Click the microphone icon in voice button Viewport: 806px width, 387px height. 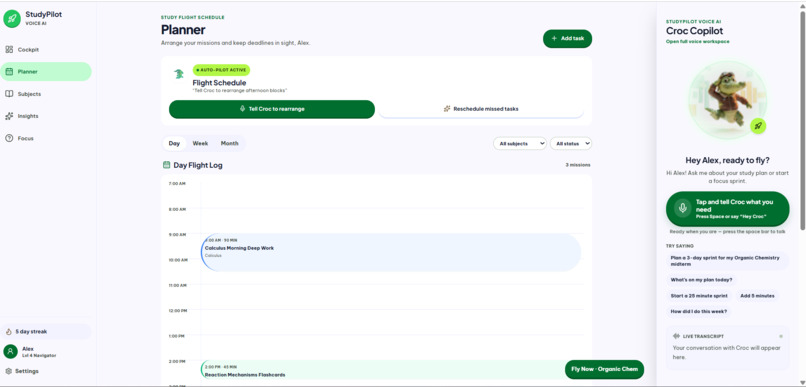[683, 208]
